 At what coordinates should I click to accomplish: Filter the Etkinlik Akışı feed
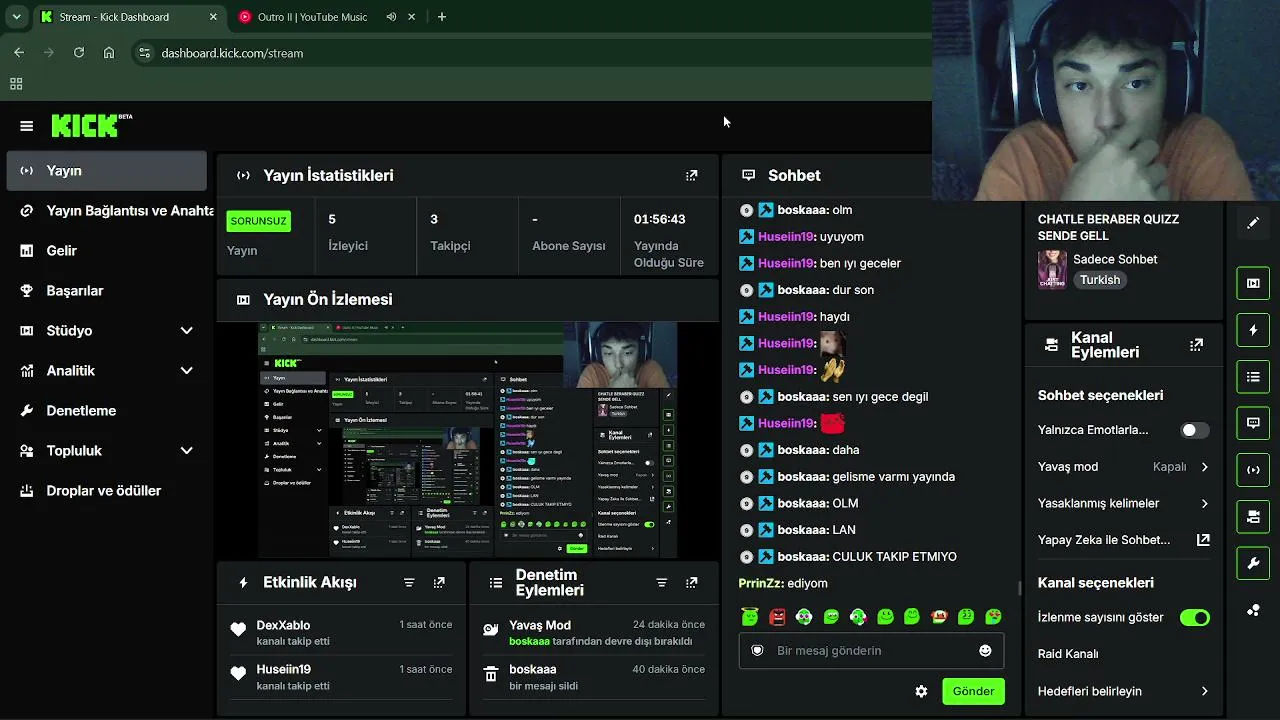point(409,582)
